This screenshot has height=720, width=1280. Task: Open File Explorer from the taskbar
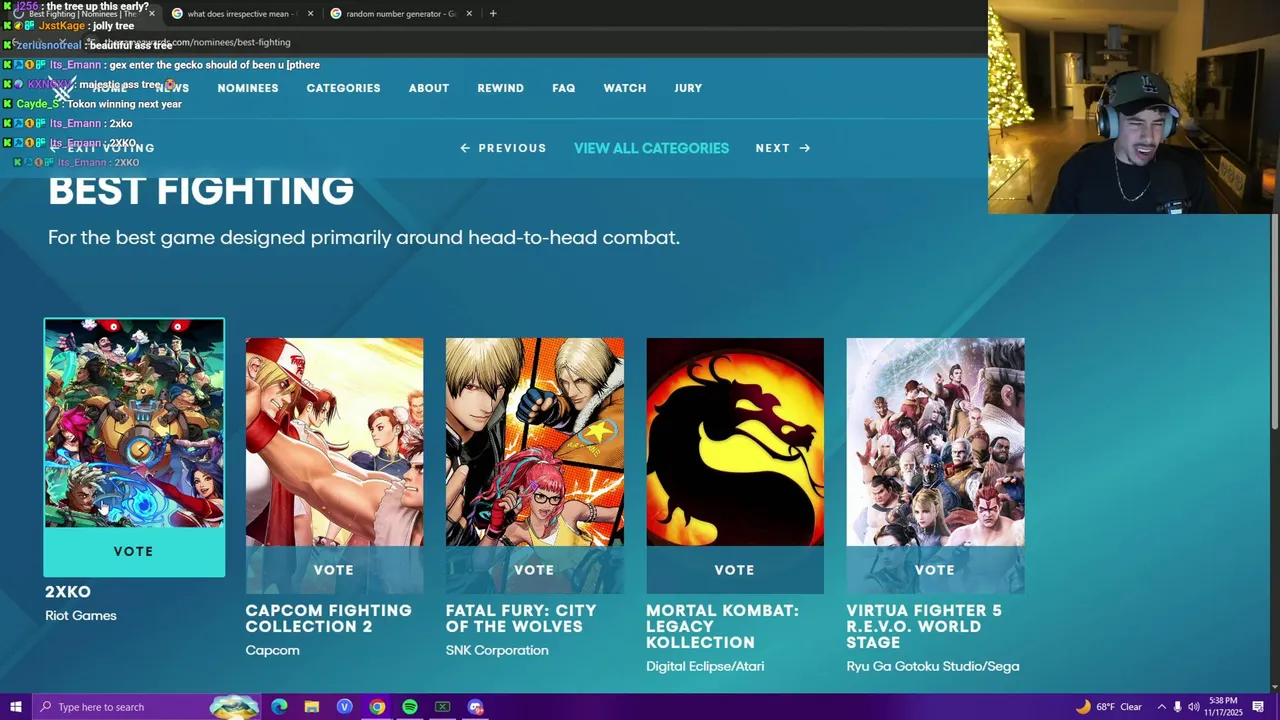pos(312,707)
